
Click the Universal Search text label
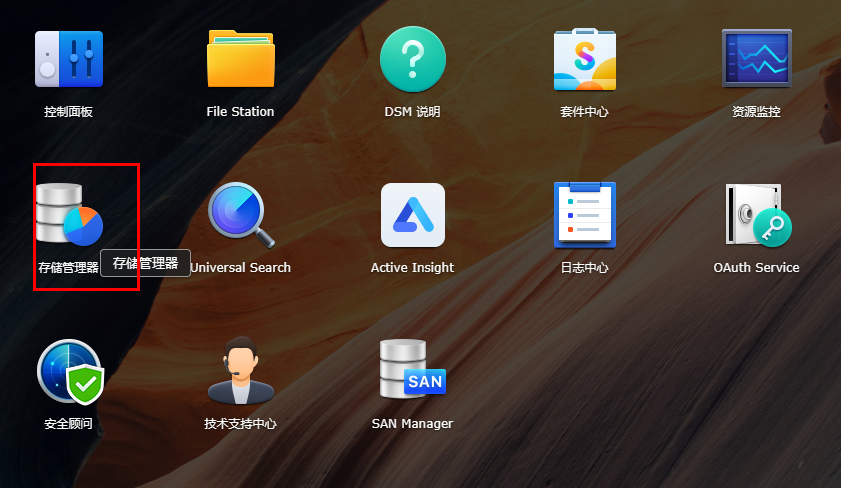click(x=241, y=268)
